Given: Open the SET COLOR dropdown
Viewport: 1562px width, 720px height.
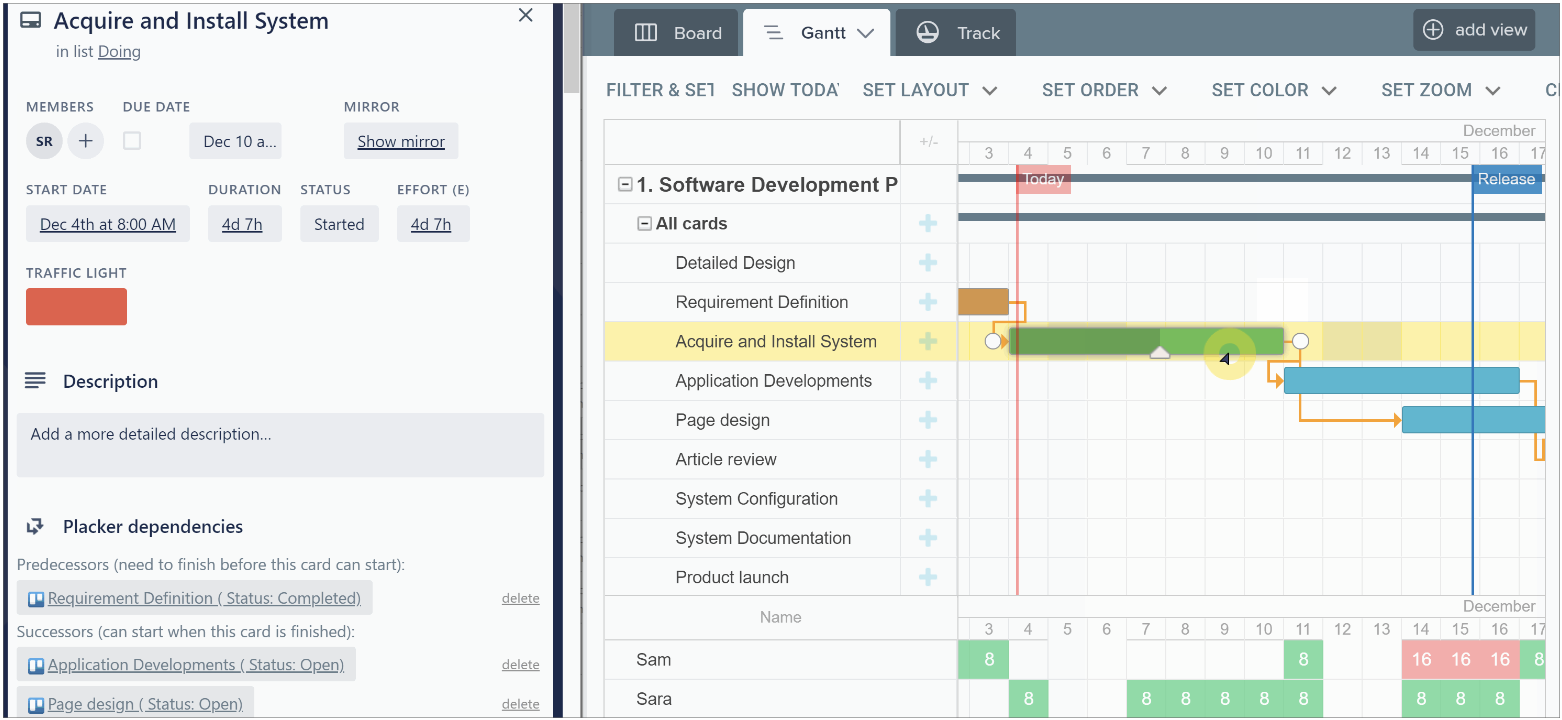Looking at the screenshot, I should tap(1274, 90).
